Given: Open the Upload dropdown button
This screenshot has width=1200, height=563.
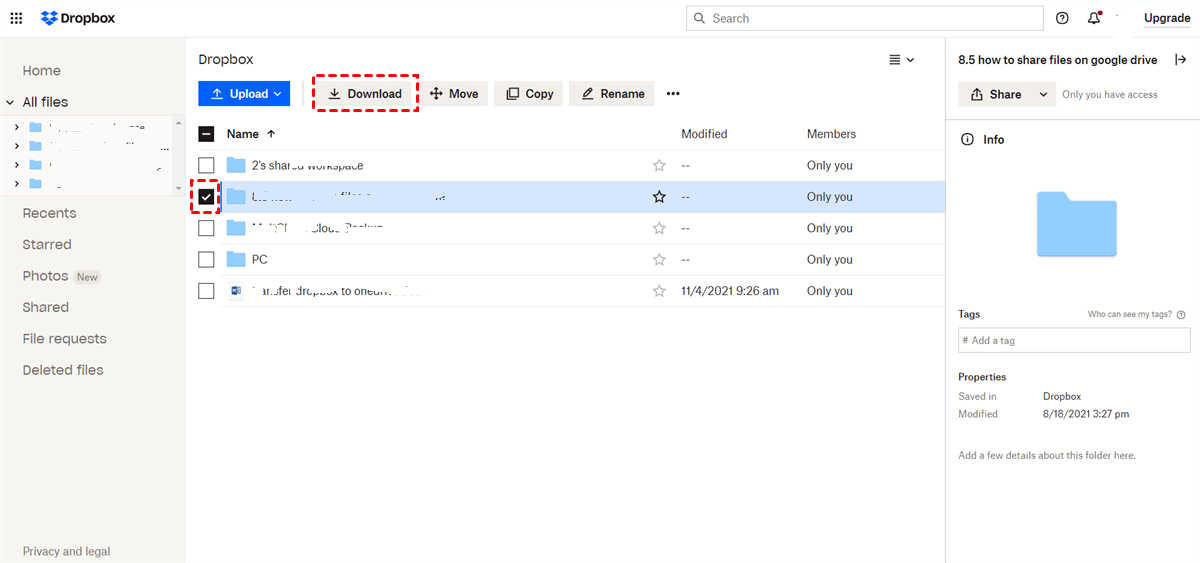Looking at the screenshot, I should 244,94.
